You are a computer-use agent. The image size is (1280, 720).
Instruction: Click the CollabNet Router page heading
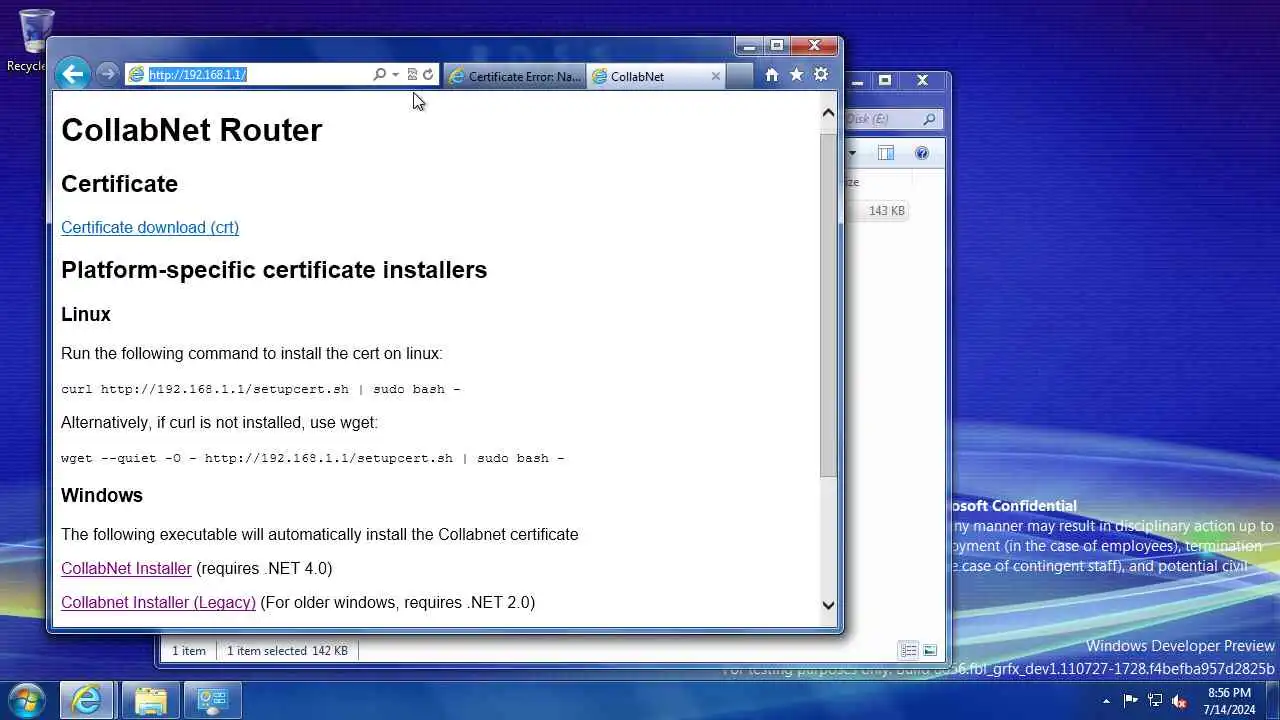[x=191, y=130]
